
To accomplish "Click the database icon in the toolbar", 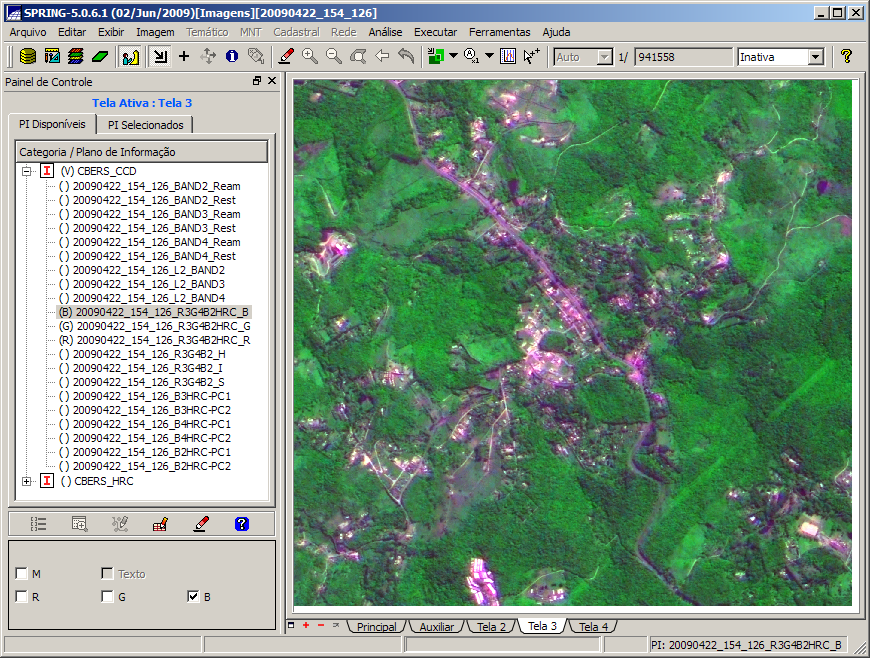I will [x=28, y=57].
